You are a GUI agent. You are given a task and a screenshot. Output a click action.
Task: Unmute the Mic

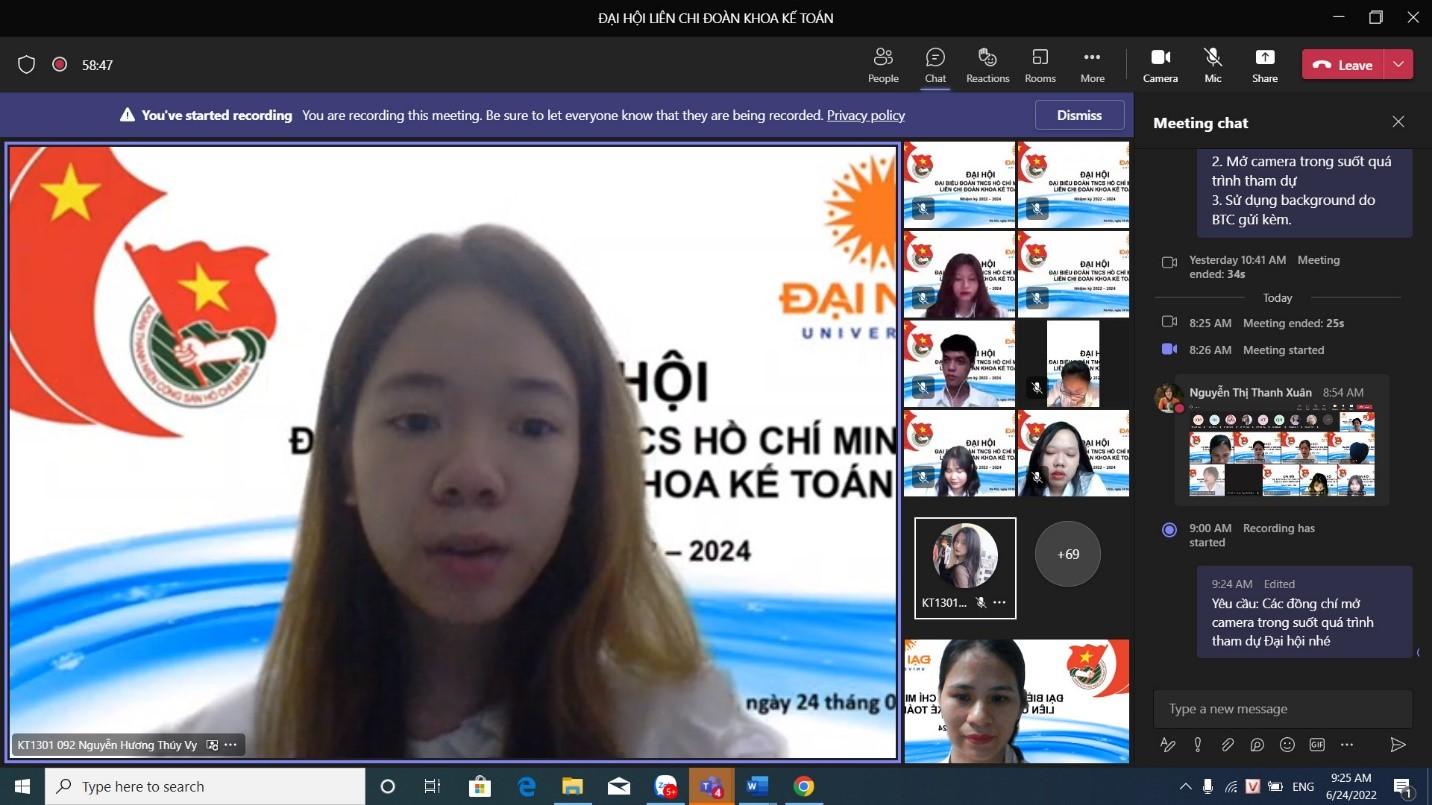click(1213, 65)
